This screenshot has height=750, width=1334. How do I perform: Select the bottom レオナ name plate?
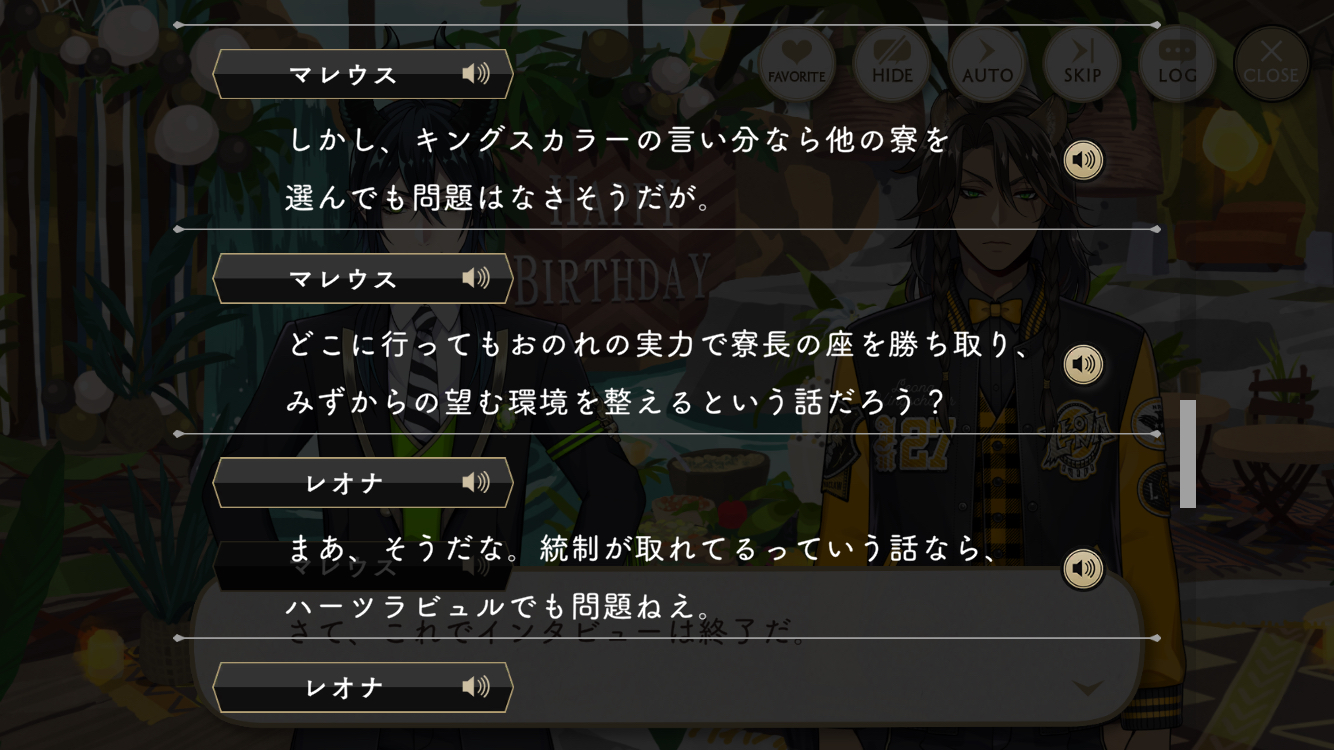tap(363, 686)
